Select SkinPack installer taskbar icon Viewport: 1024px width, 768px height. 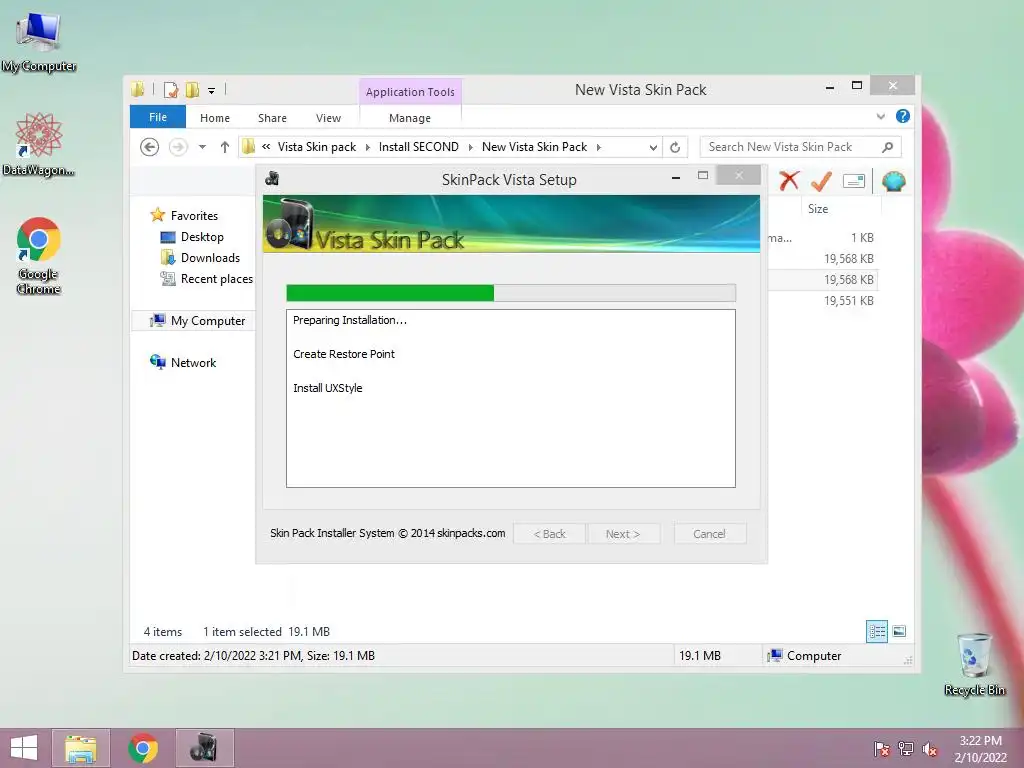(x=204, y=748)
